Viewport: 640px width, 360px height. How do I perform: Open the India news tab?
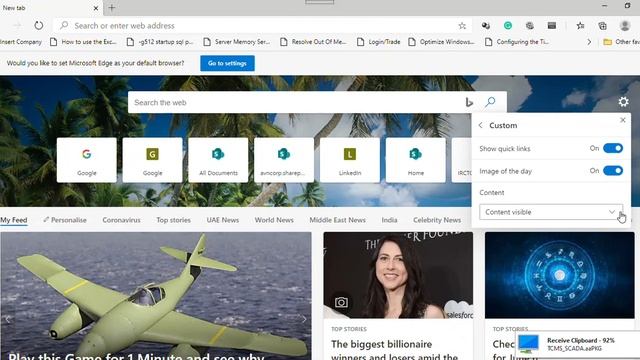[389, 220]
